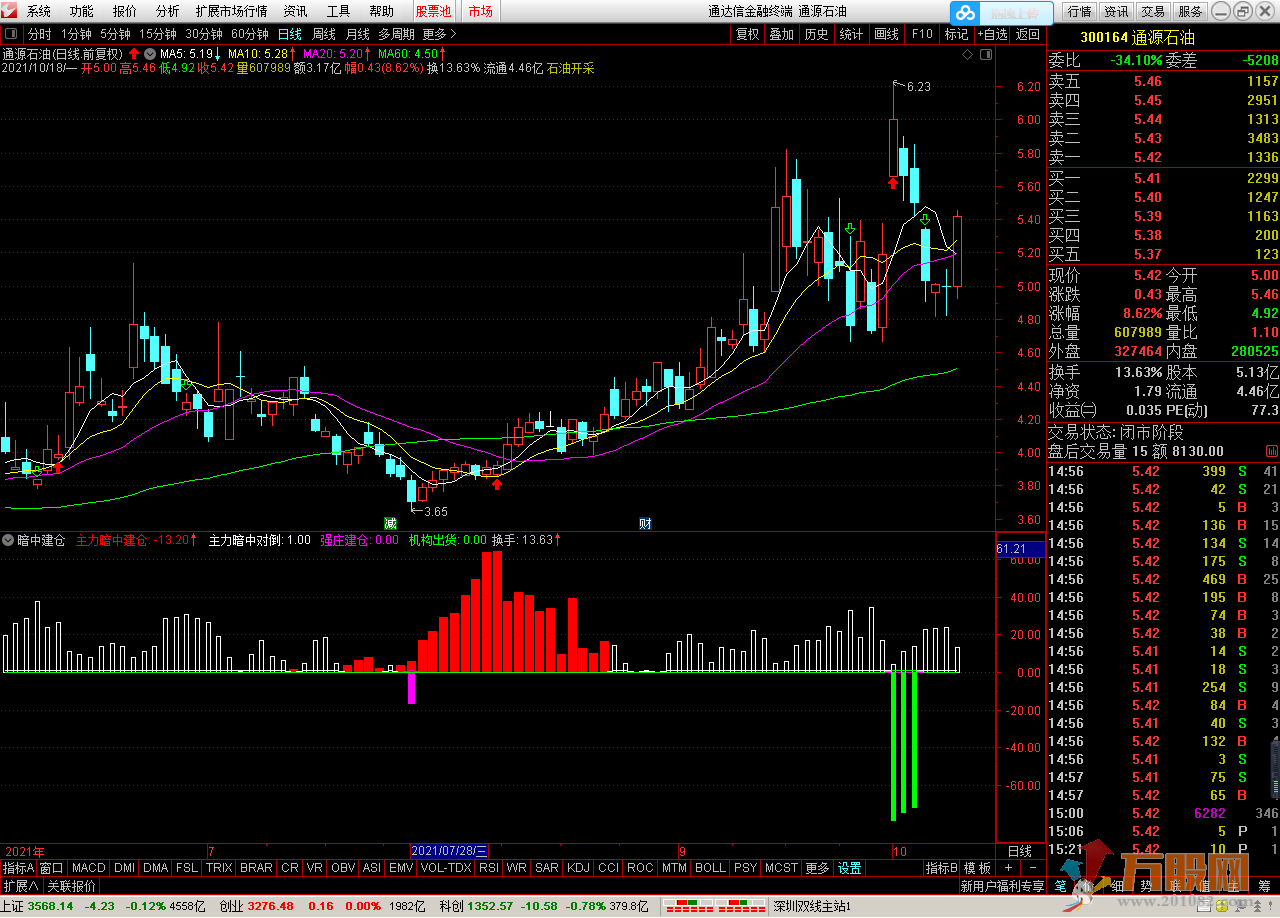Click the 指标B tab
Viewport: 1280px width, 918px height.
click(x=941, y=868)
